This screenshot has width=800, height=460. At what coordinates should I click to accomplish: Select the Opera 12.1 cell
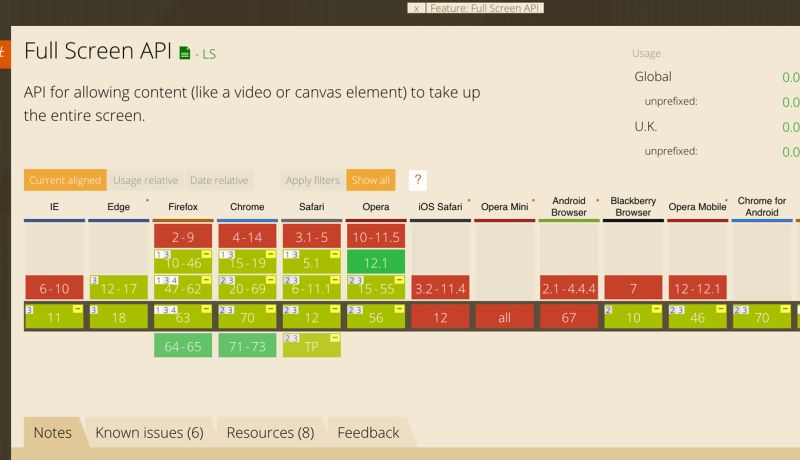pos(376,262)
